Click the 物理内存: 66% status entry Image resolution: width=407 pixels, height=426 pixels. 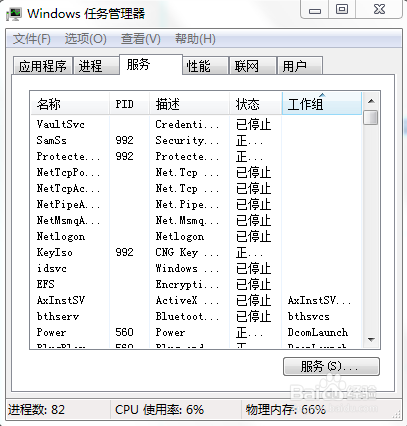pyautogui.click(x=286, y=409)
